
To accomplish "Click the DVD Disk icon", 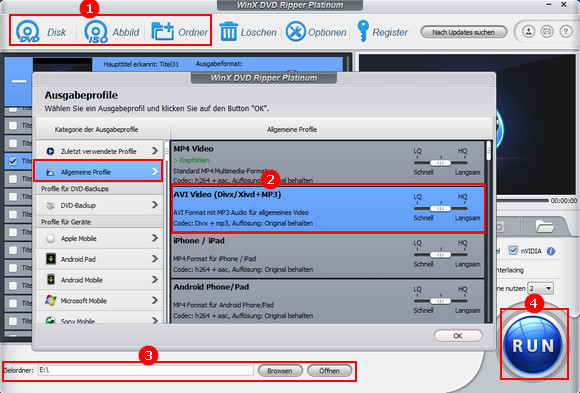I will click(28, 32).
